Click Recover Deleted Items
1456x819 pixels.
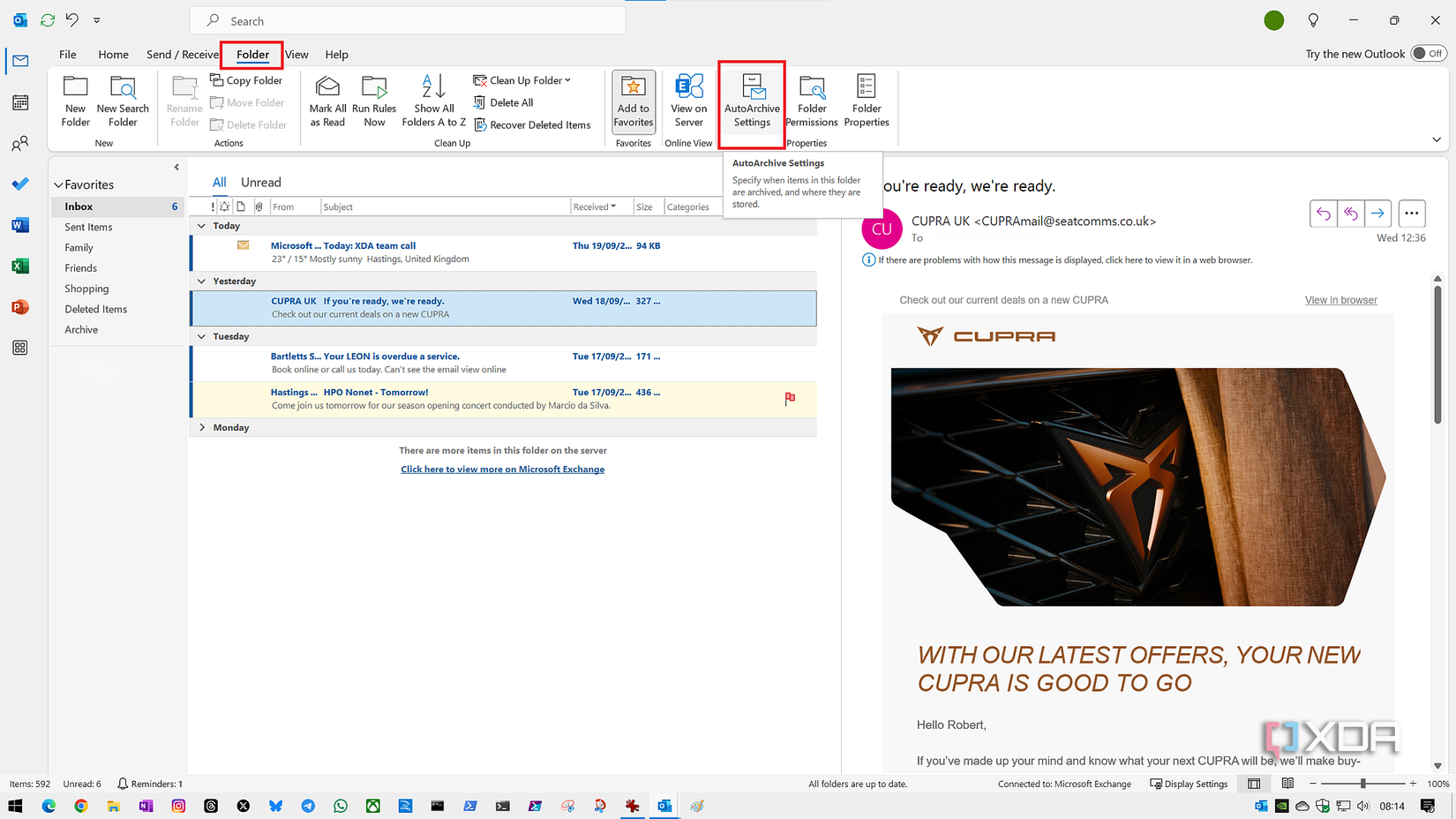533,124
